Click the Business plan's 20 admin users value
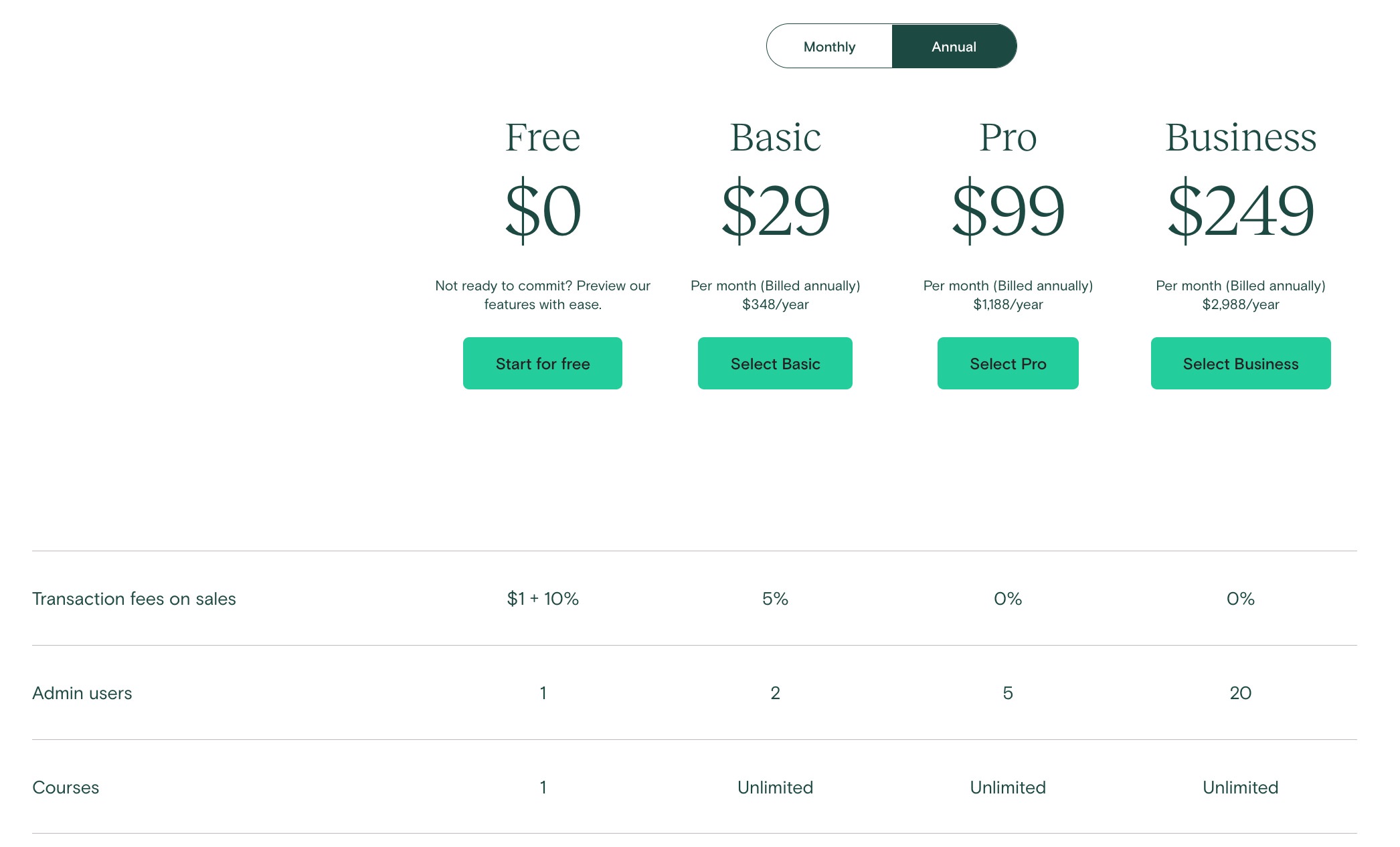The width and height of the screenshot is (1400, 847). (1241, 693)
